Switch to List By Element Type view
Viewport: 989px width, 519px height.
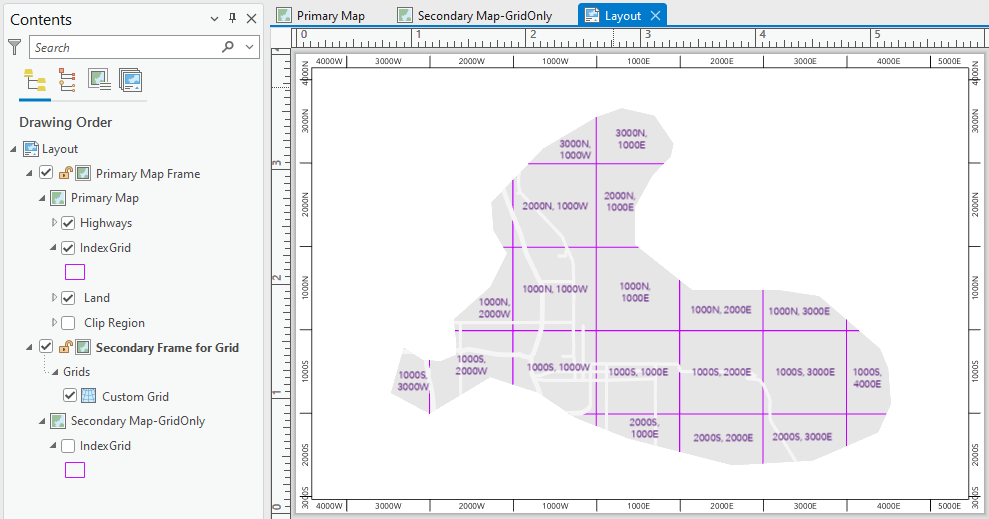click(x=67, y=81)
